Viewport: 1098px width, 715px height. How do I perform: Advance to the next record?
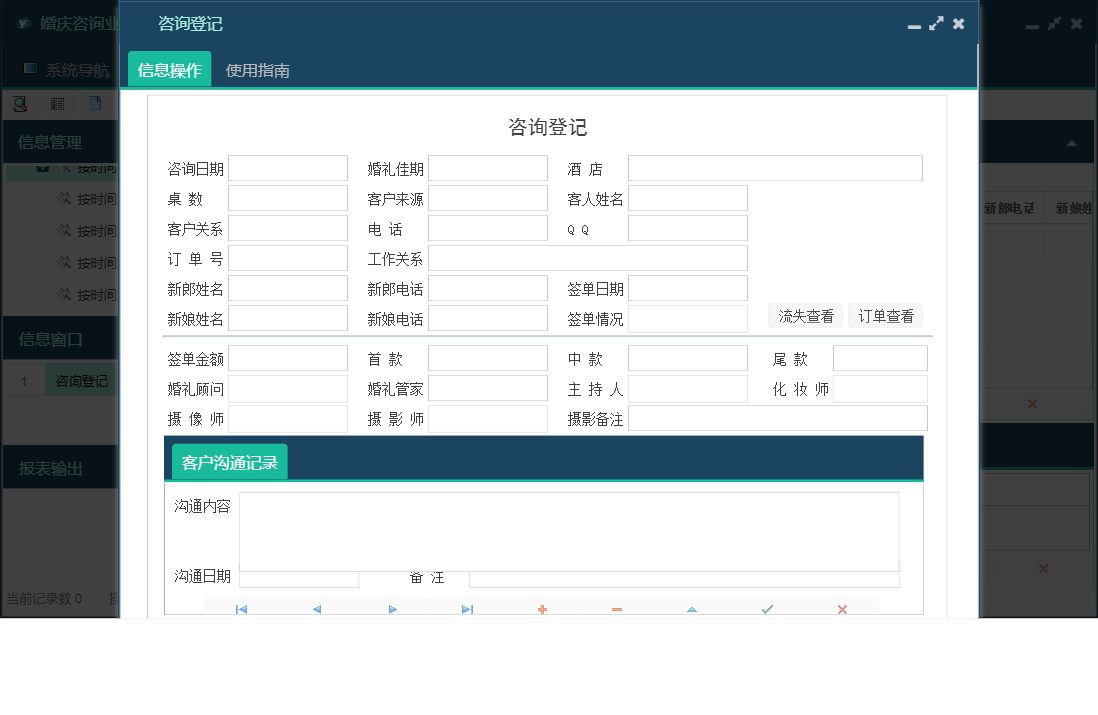[x=391, y=607]
